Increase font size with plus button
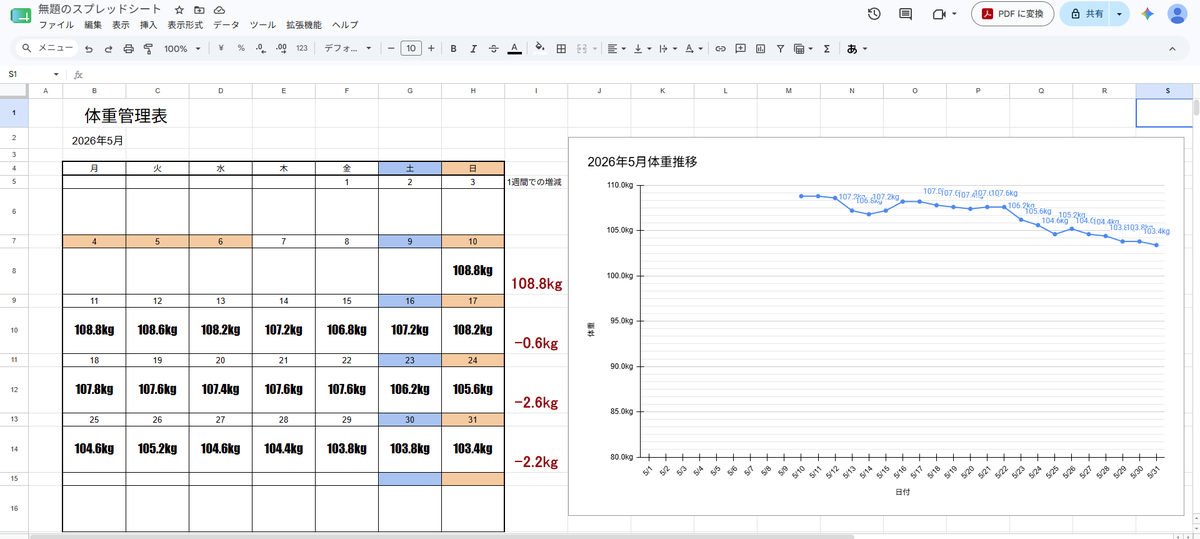 [431, 48]
